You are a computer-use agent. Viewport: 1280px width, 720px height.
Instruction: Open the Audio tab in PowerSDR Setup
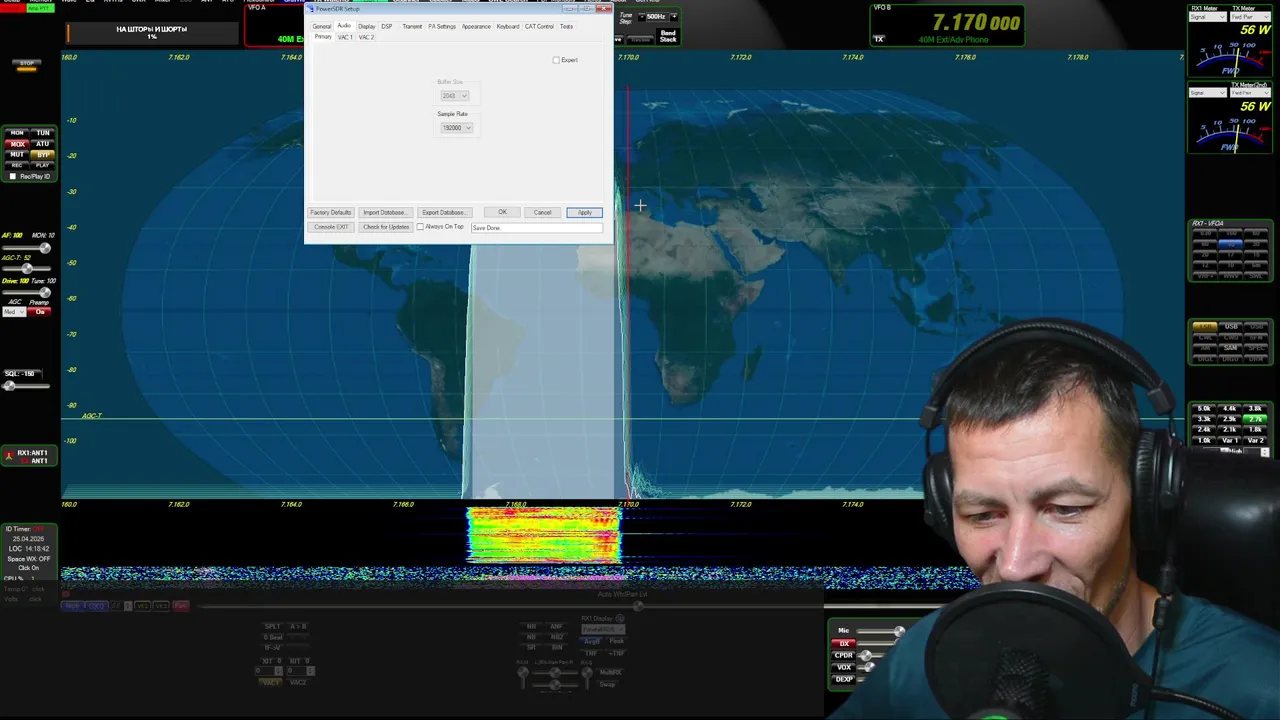344,26
